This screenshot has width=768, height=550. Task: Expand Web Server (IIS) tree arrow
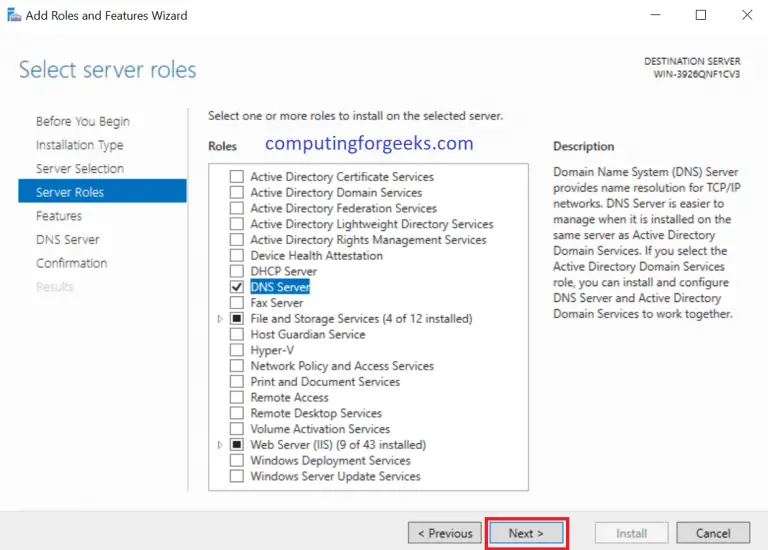point(220,445)
